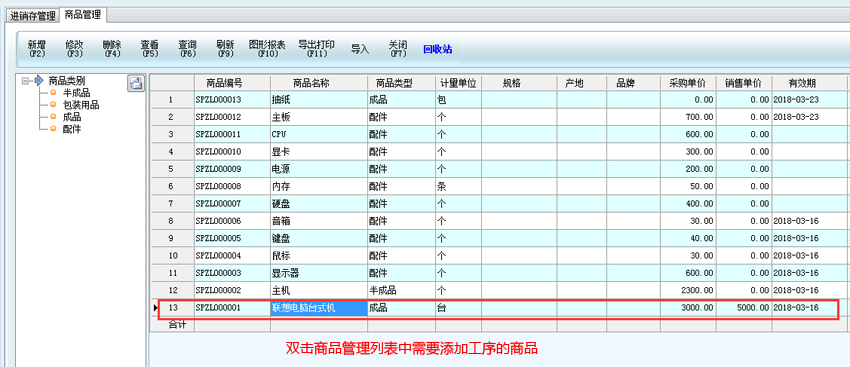The height and width of the screenshot is (367, 850).
Task: Click 删除 (F4) toolbar button
Action: pos(112,49)
